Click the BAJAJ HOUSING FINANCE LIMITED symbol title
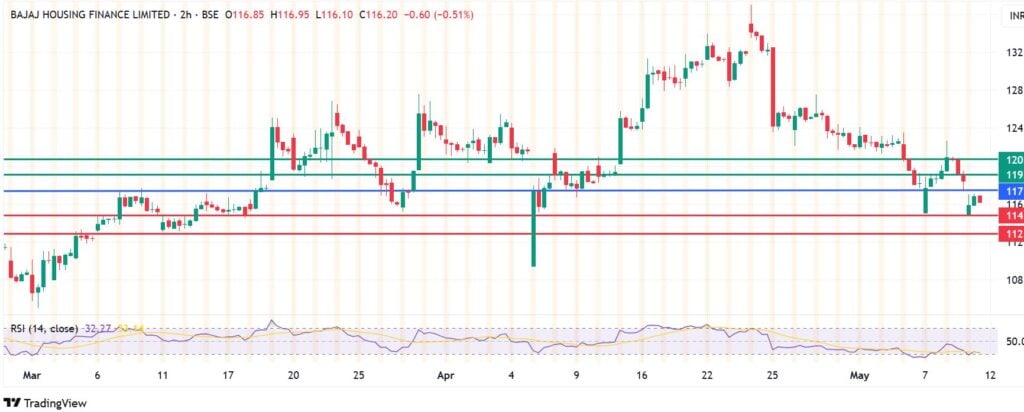The width and height of the screenshot is (1024, 412). (x=93, y=14)
